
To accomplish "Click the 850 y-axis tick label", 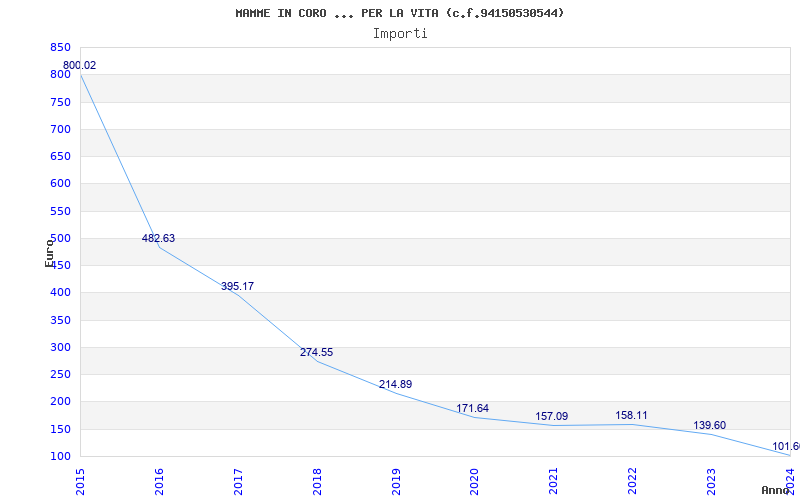I will [60, 47].
